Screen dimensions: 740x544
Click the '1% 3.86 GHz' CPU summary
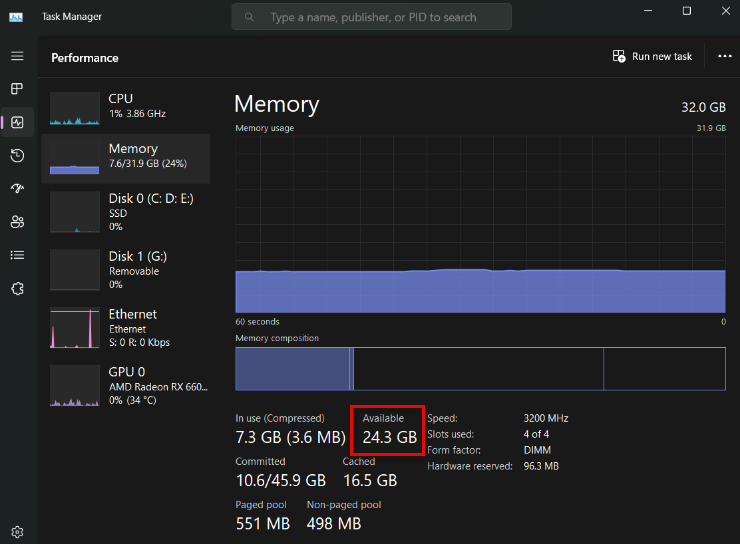(x=137, y=114)
